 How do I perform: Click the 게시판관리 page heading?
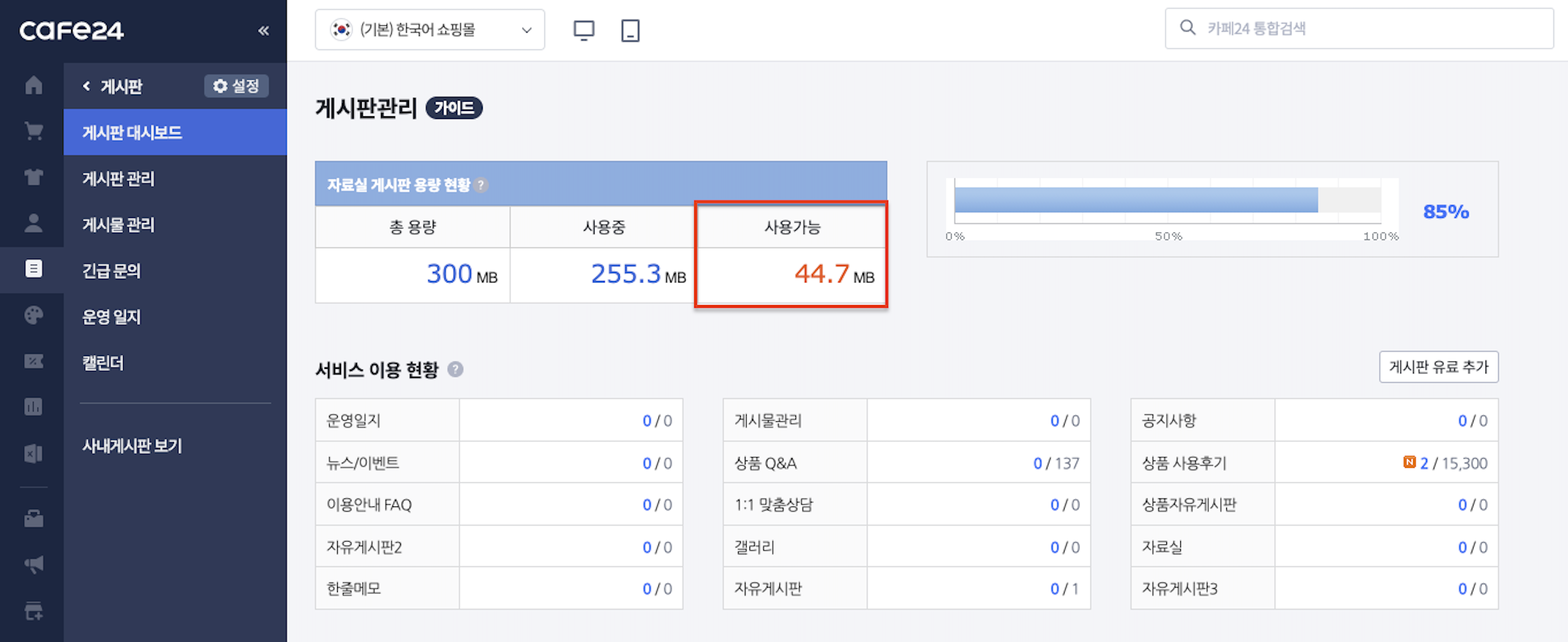click(x=366, y=108)
